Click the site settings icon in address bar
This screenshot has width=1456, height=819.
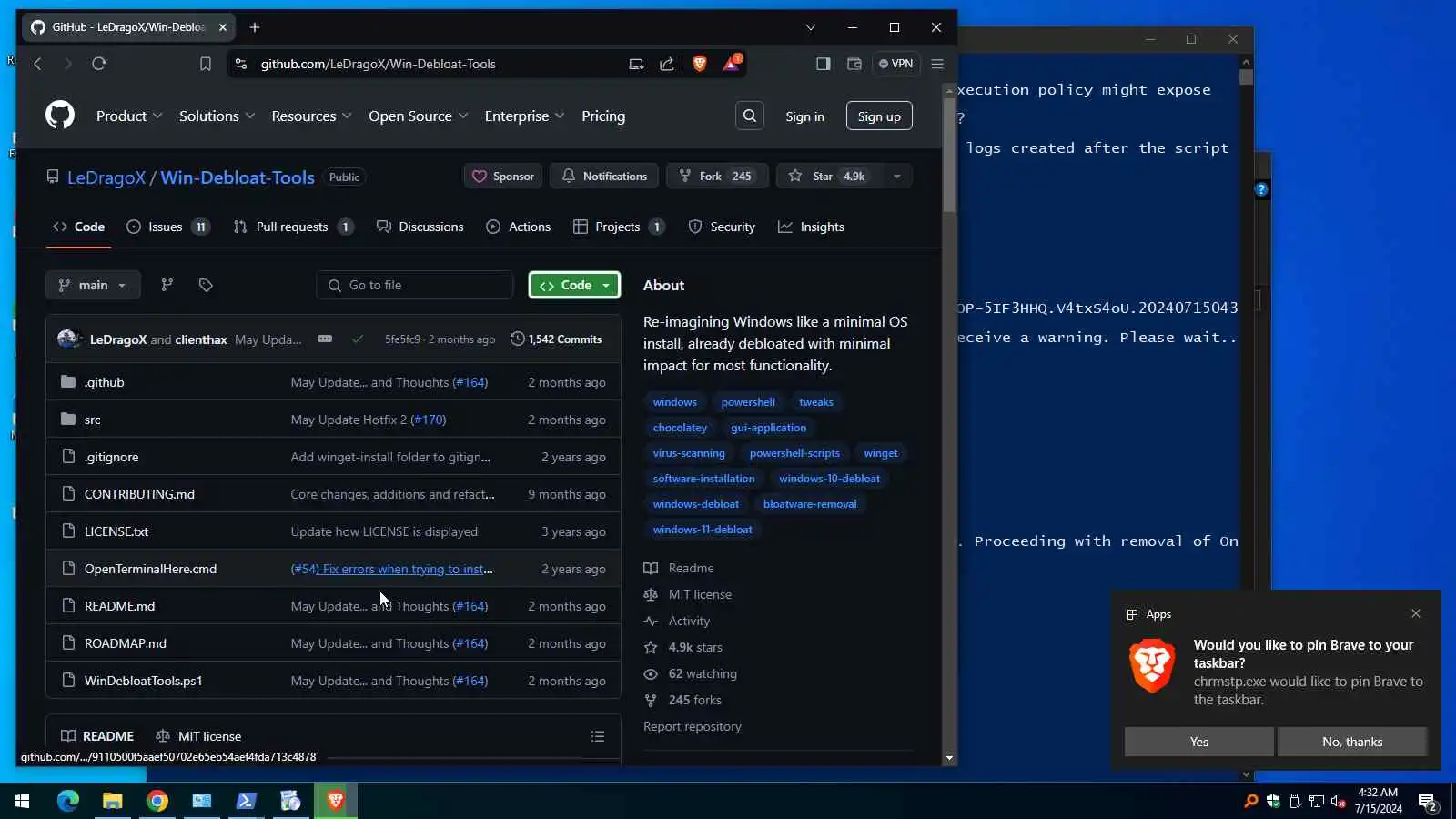pyautogui.click(x=241, y=64)
